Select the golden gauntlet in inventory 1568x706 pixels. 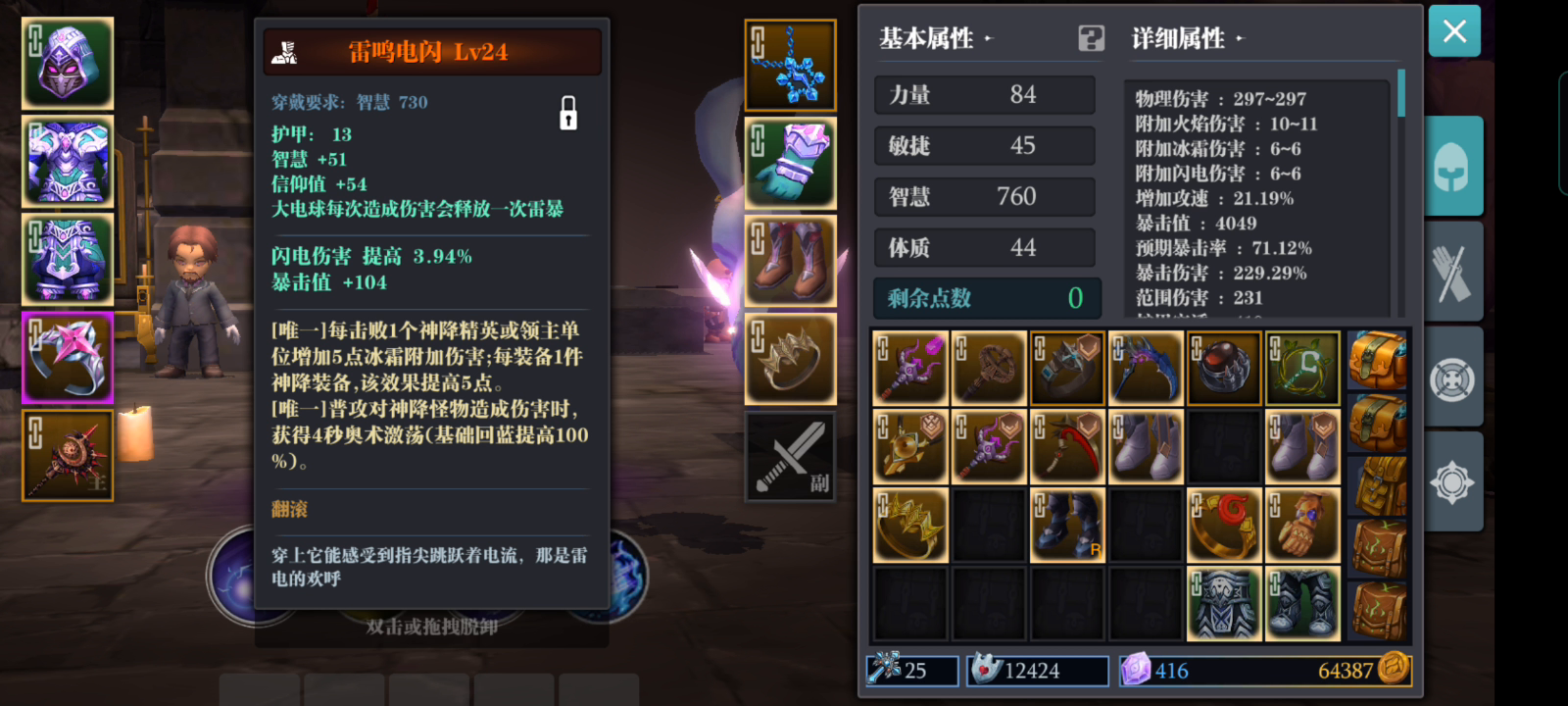(1302, 526)
